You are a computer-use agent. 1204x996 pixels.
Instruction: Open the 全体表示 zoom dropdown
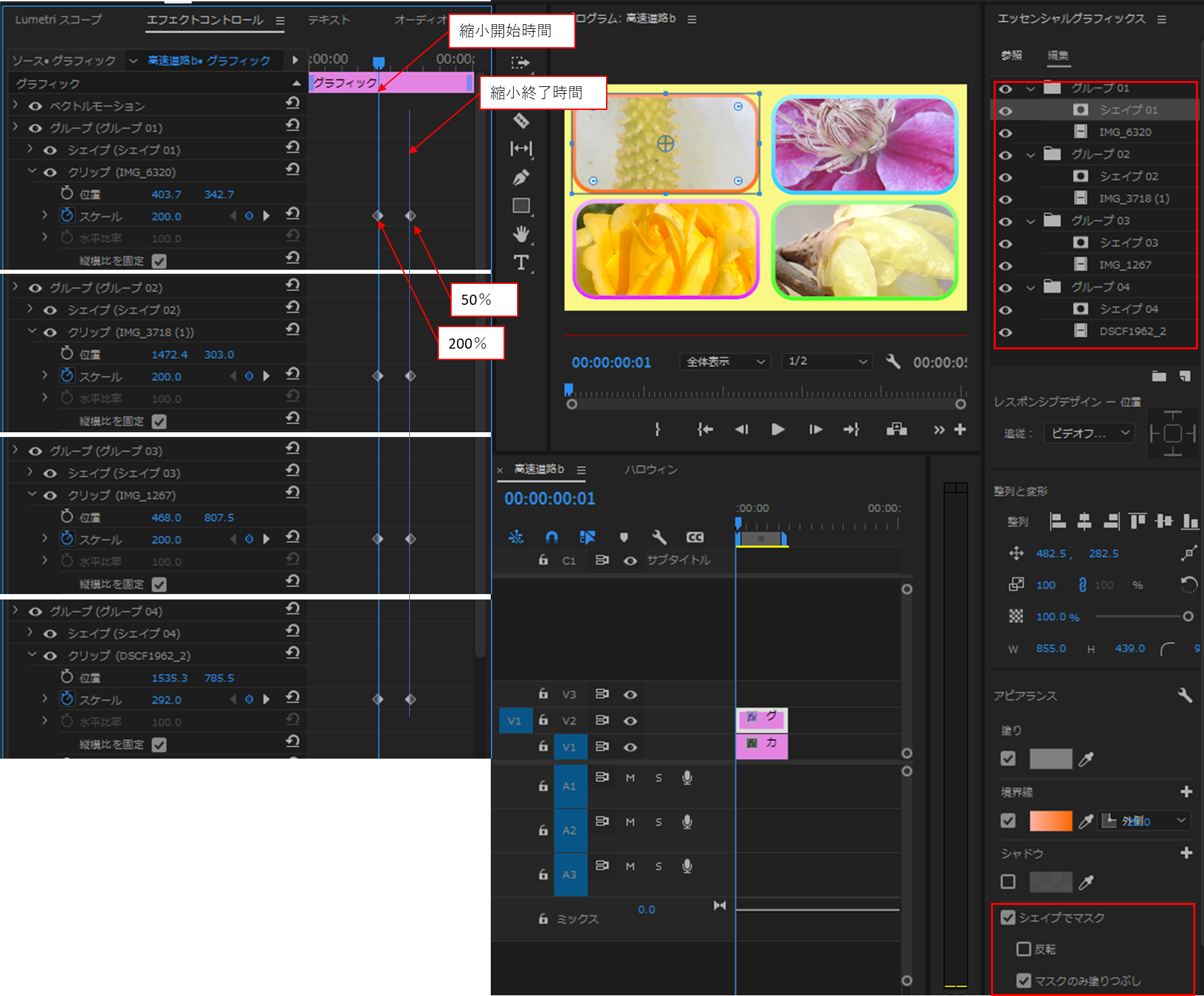pos(724,361)
